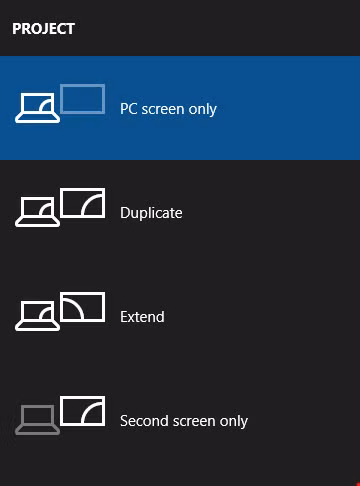Select the PC screen only text label
This screenshot has width=360, height=486.
pos(168,109)
